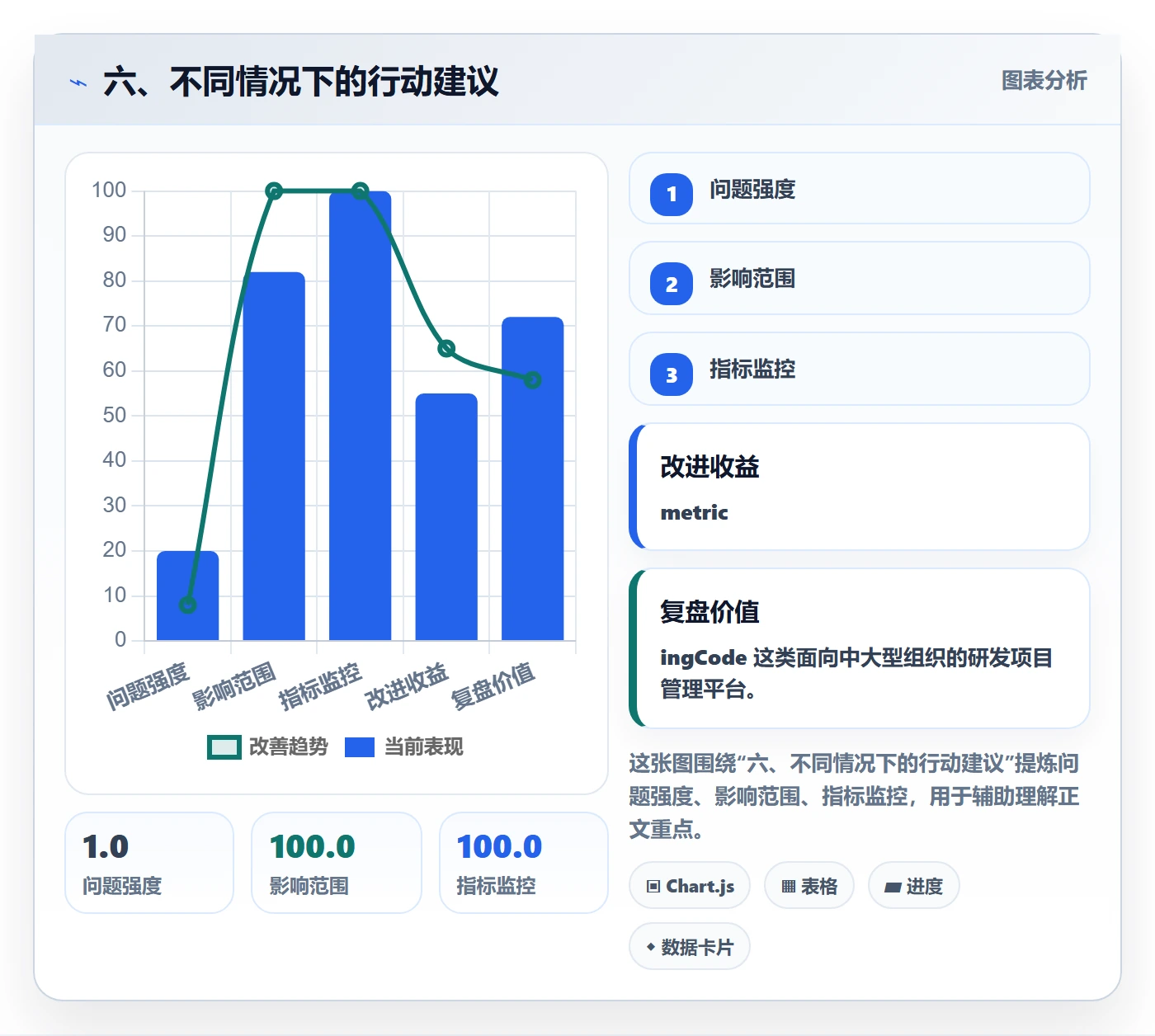This screenshot has height=1036, width=1155.
Task: Click the trend line point above 改进收益
Action: click(446, 349)
